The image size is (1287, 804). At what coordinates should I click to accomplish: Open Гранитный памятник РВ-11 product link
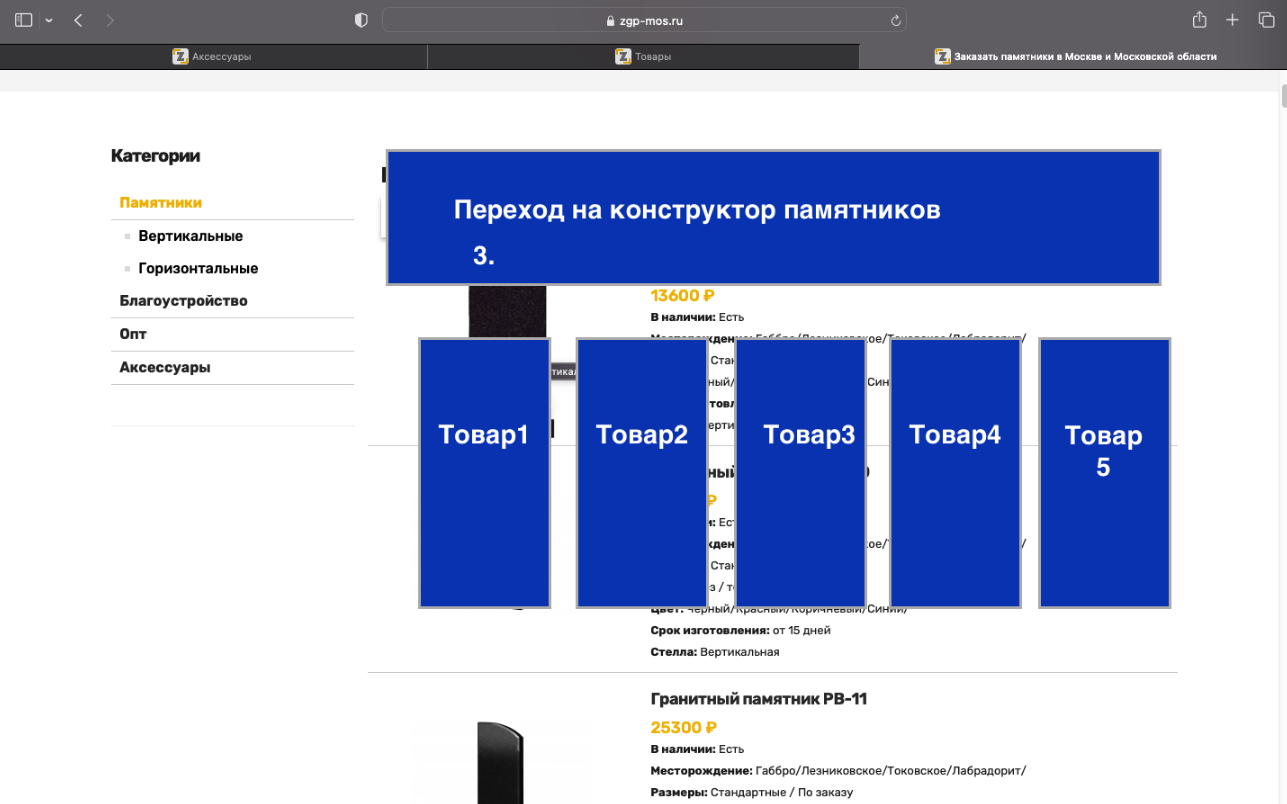point(758,699)
